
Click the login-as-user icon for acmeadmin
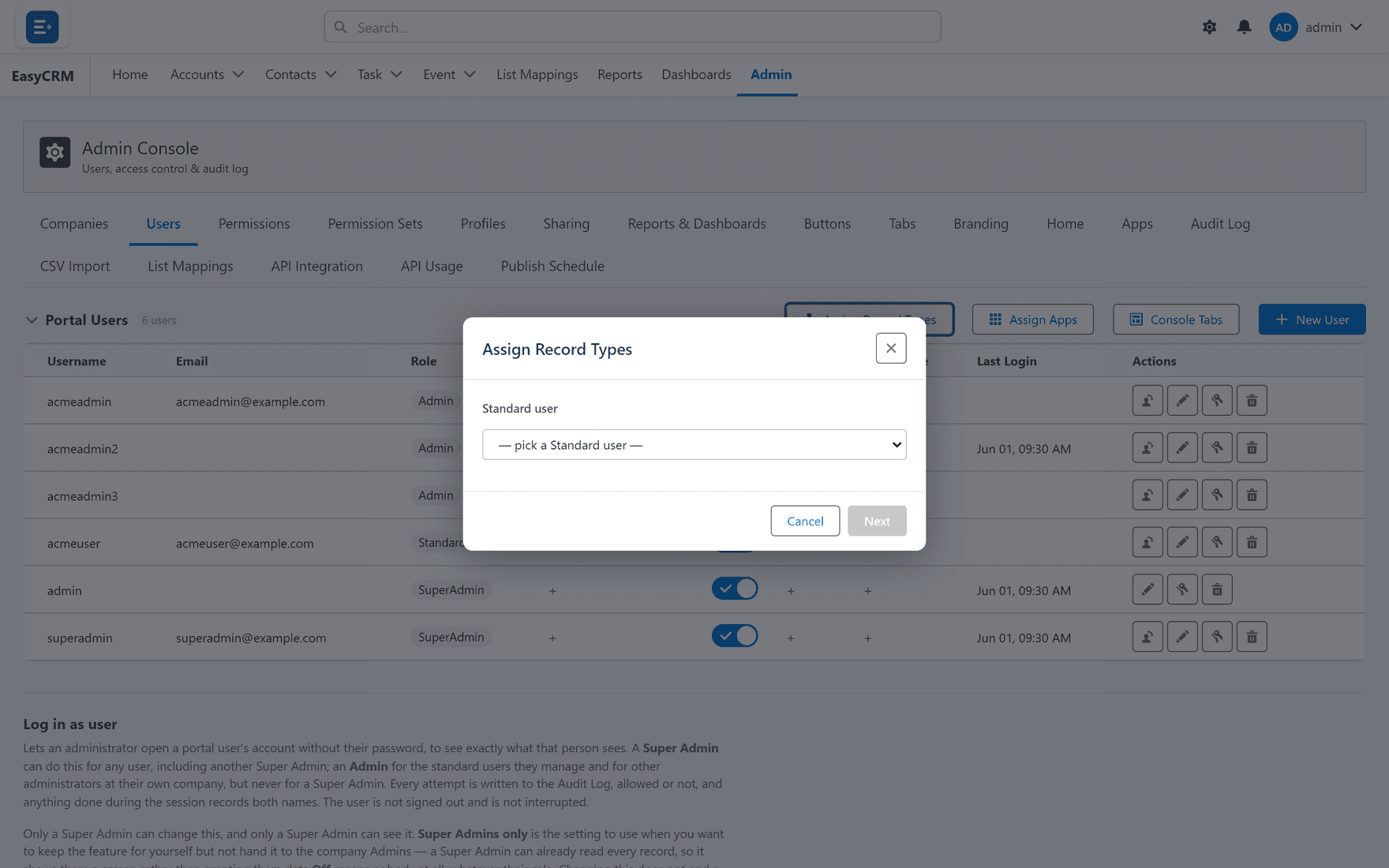tap(1148, 401)
